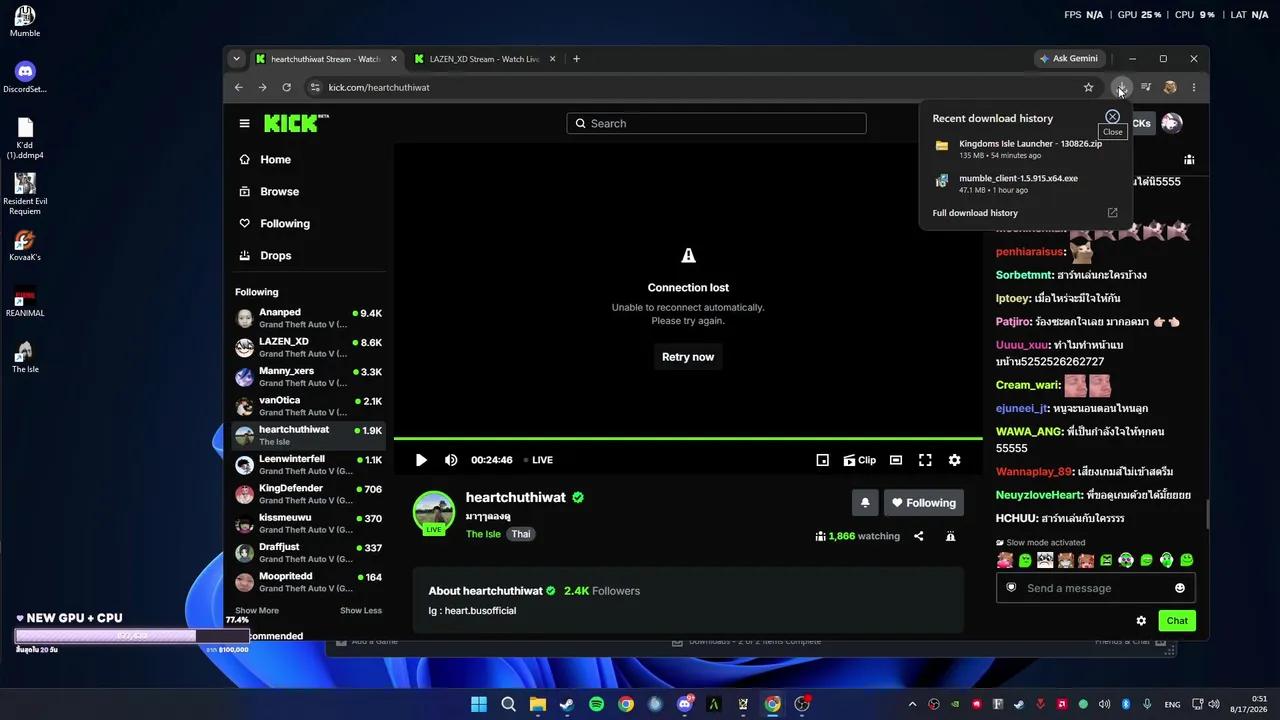Open Discord from the taskbar

(685, 704)
